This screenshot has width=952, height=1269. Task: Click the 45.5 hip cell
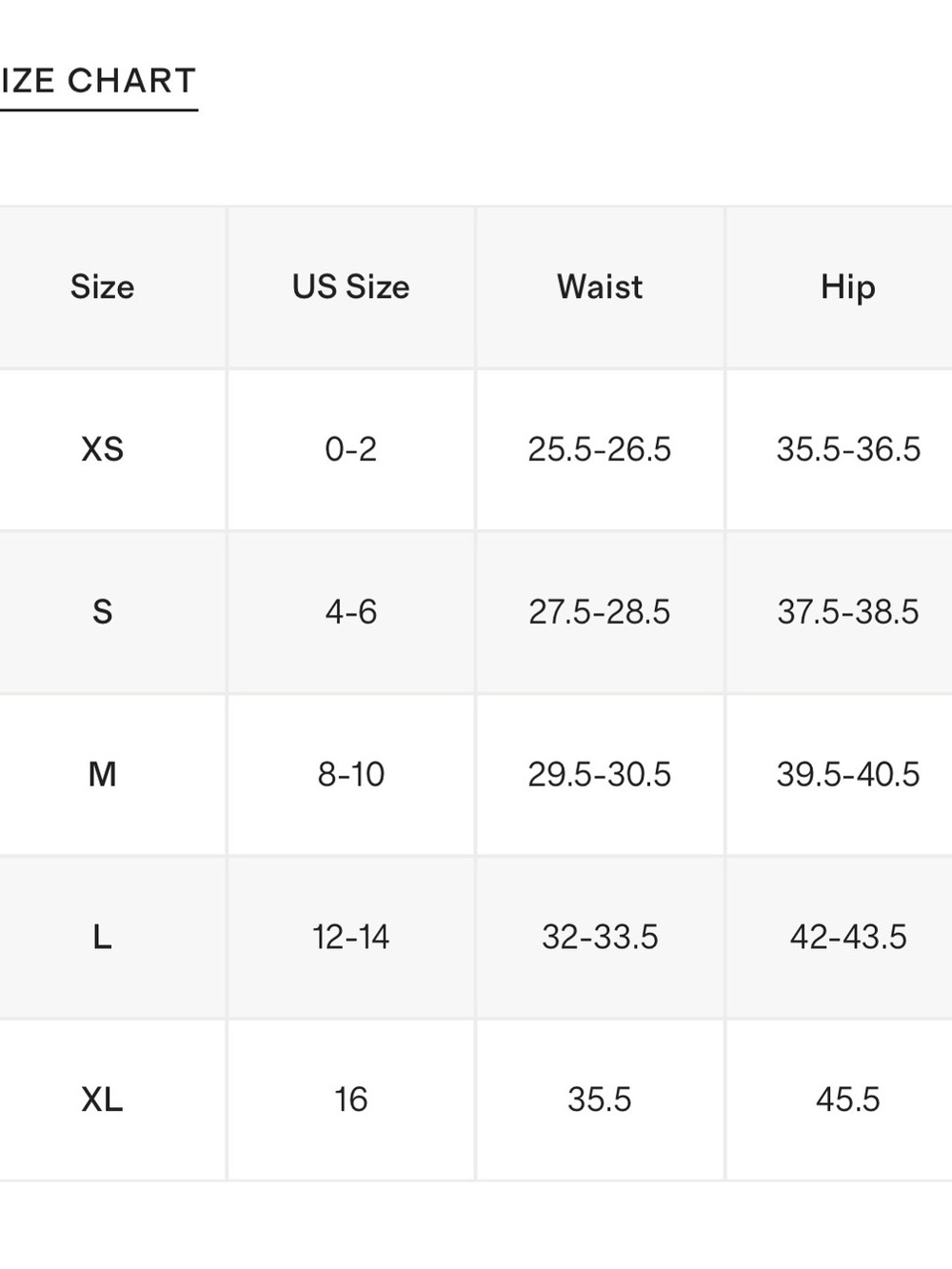(848, 1100)
